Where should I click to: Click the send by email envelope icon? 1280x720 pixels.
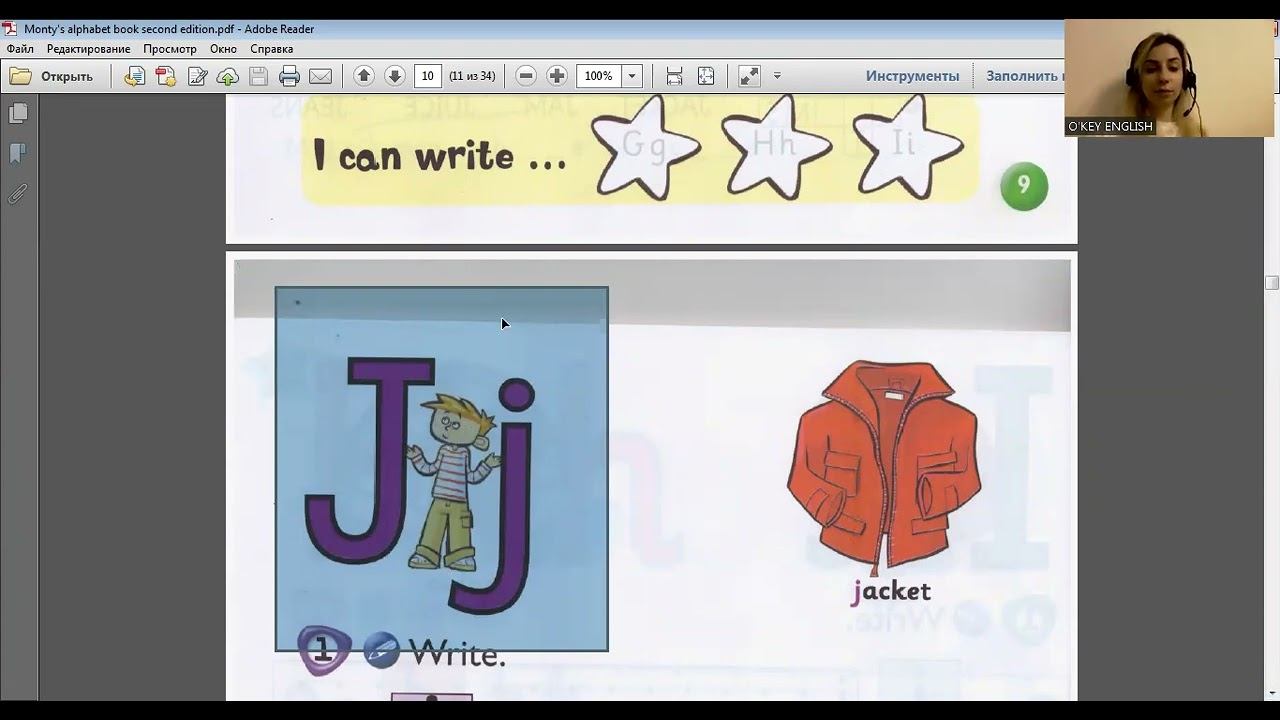pyautogui.click(x=320, y=76)
